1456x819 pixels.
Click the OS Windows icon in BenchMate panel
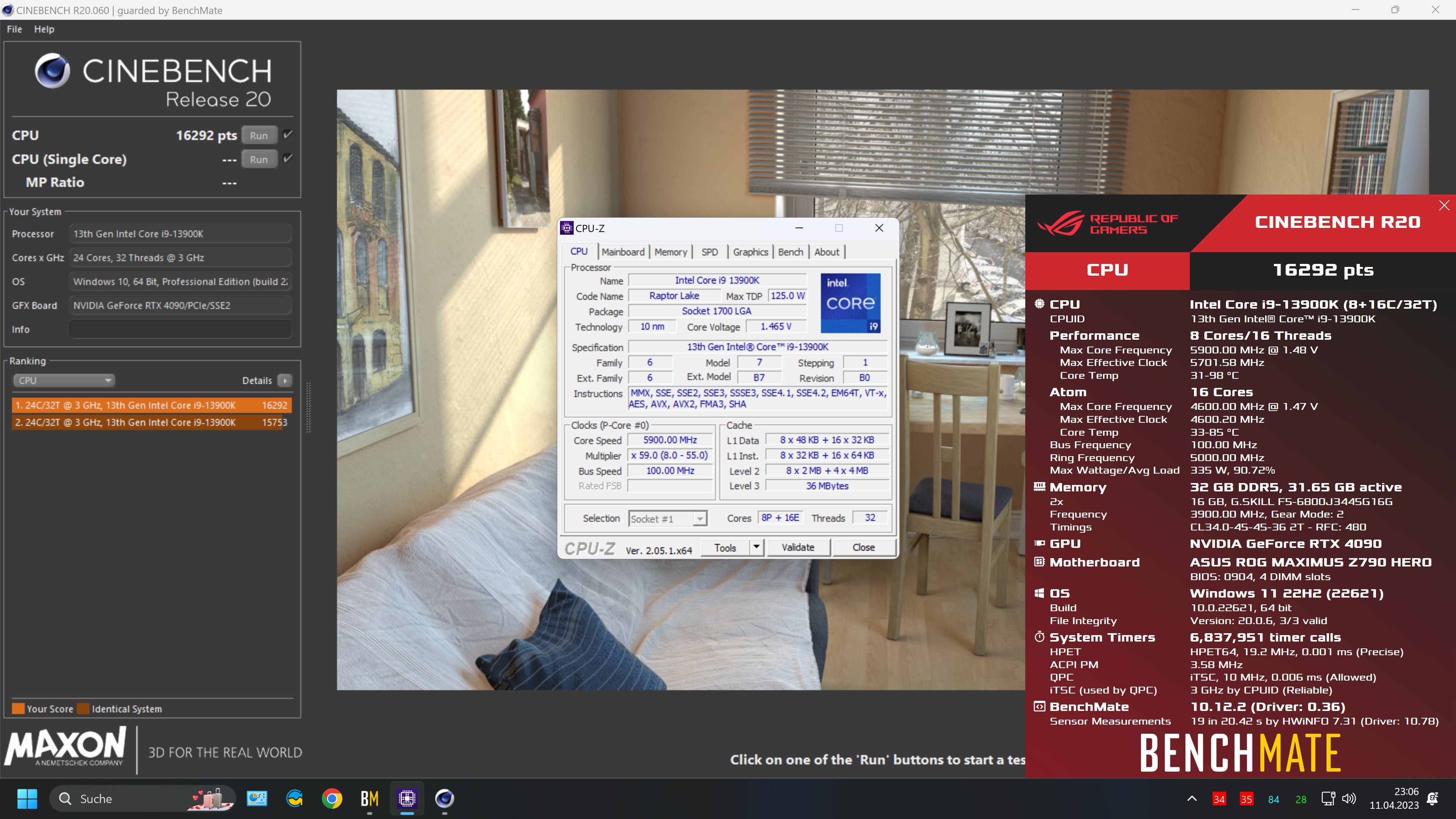tap(1039, 593)
